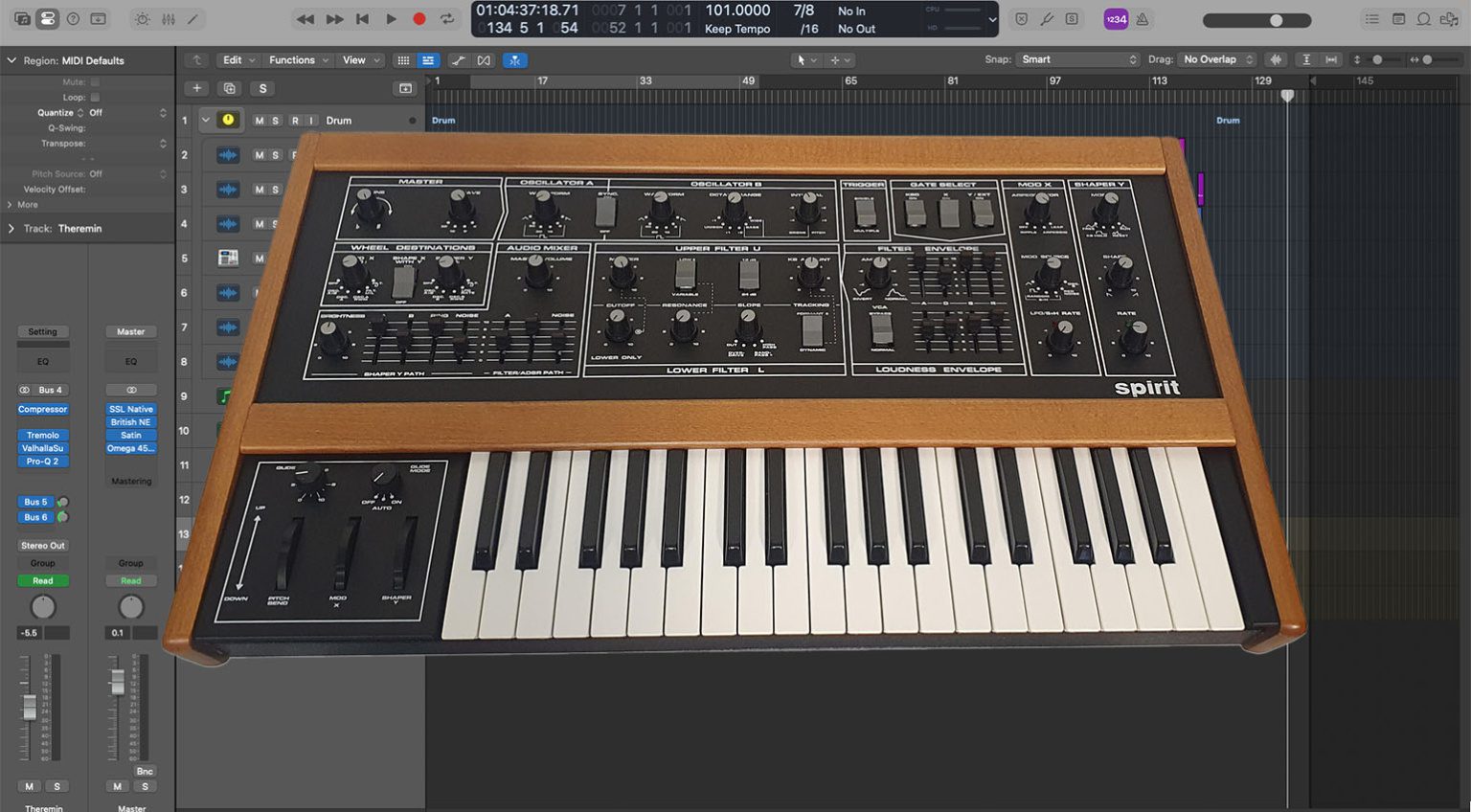
Task: Open the Quantize value dropdown
Action: pos(128,113)
